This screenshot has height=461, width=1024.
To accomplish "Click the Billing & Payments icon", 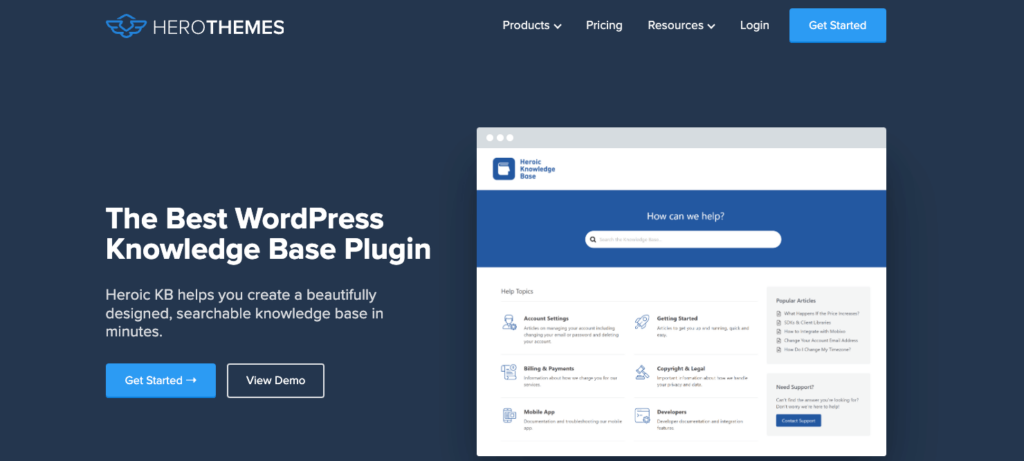I will click(508, 372).
